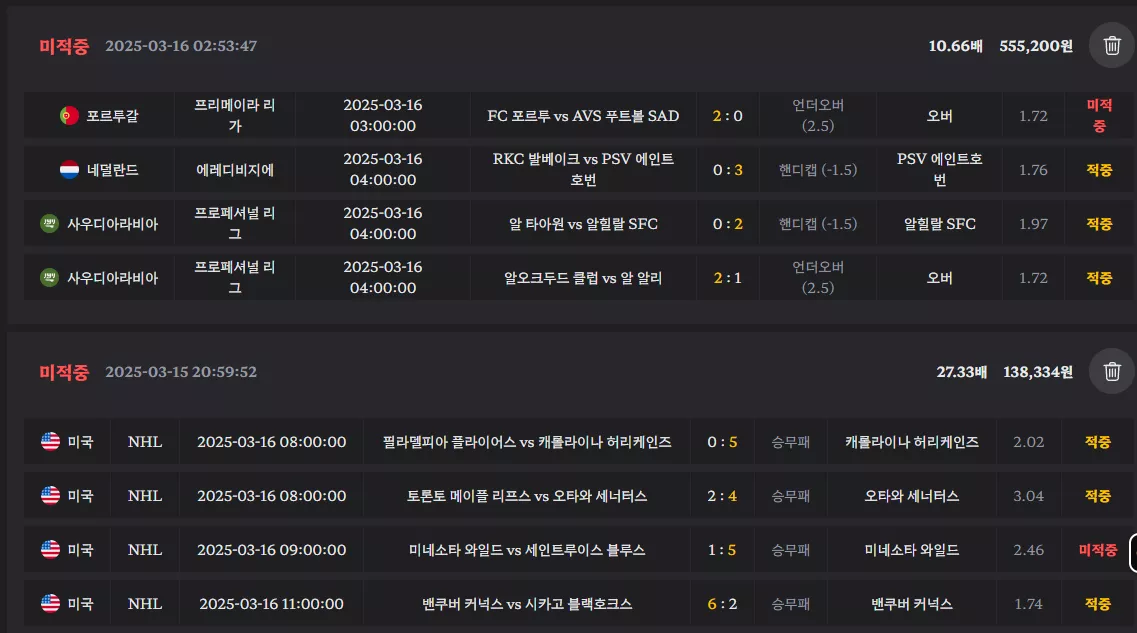The width and height of the screenshot is (1137, 633).
Task: Open RKC 발베이크 vs PSV 에인트호번 match
Action: (583, 170)
